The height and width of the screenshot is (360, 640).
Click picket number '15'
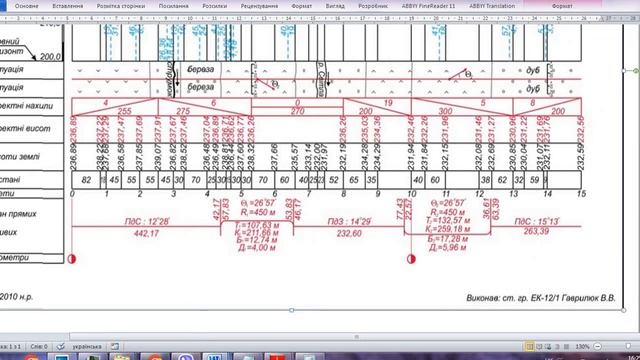581,194
